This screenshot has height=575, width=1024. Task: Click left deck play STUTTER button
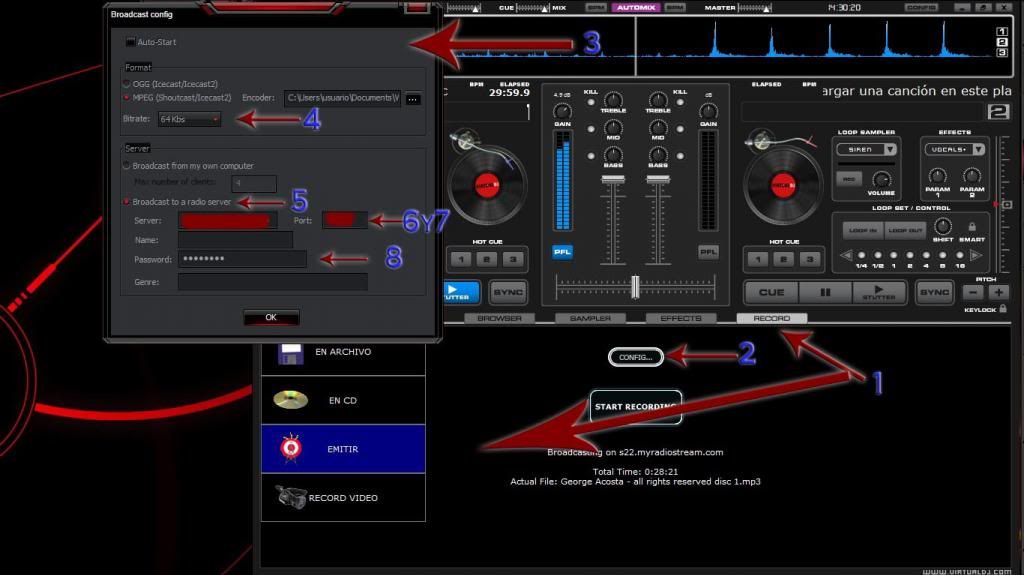tap(460, 292)
